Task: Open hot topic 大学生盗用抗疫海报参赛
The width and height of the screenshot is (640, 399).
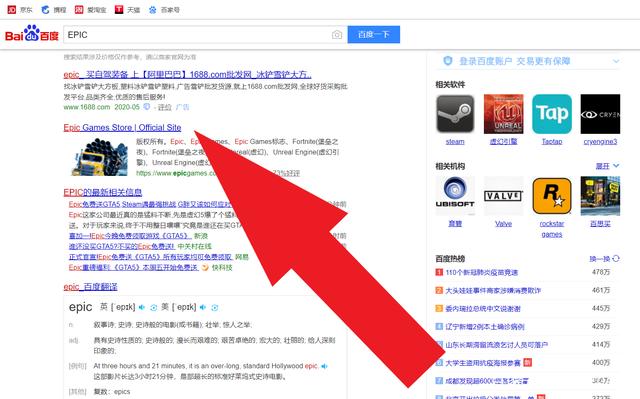Action: tap(483, 363)
